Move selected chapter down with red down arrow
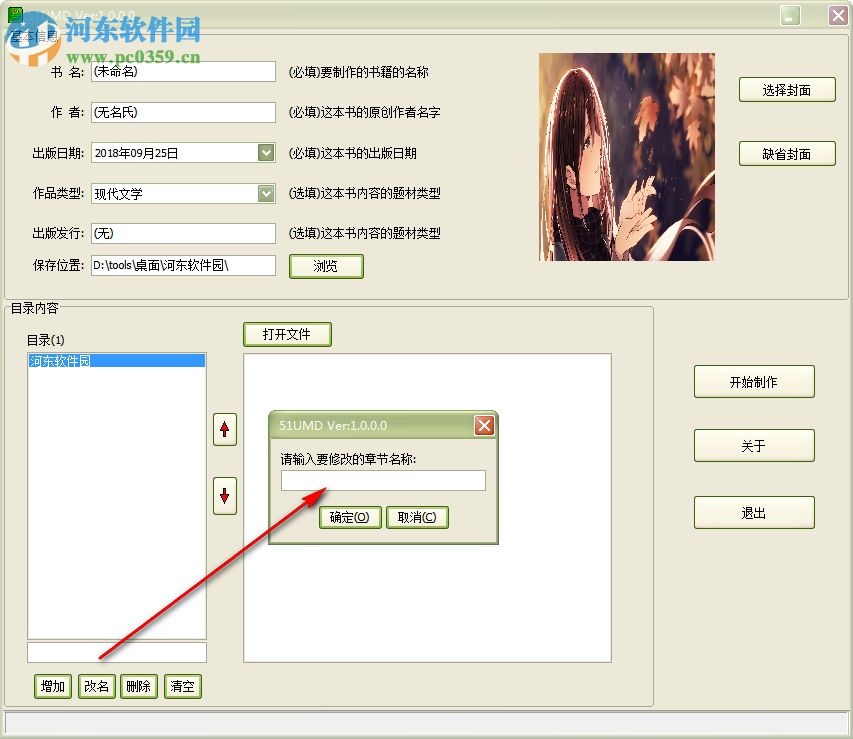 224,496
